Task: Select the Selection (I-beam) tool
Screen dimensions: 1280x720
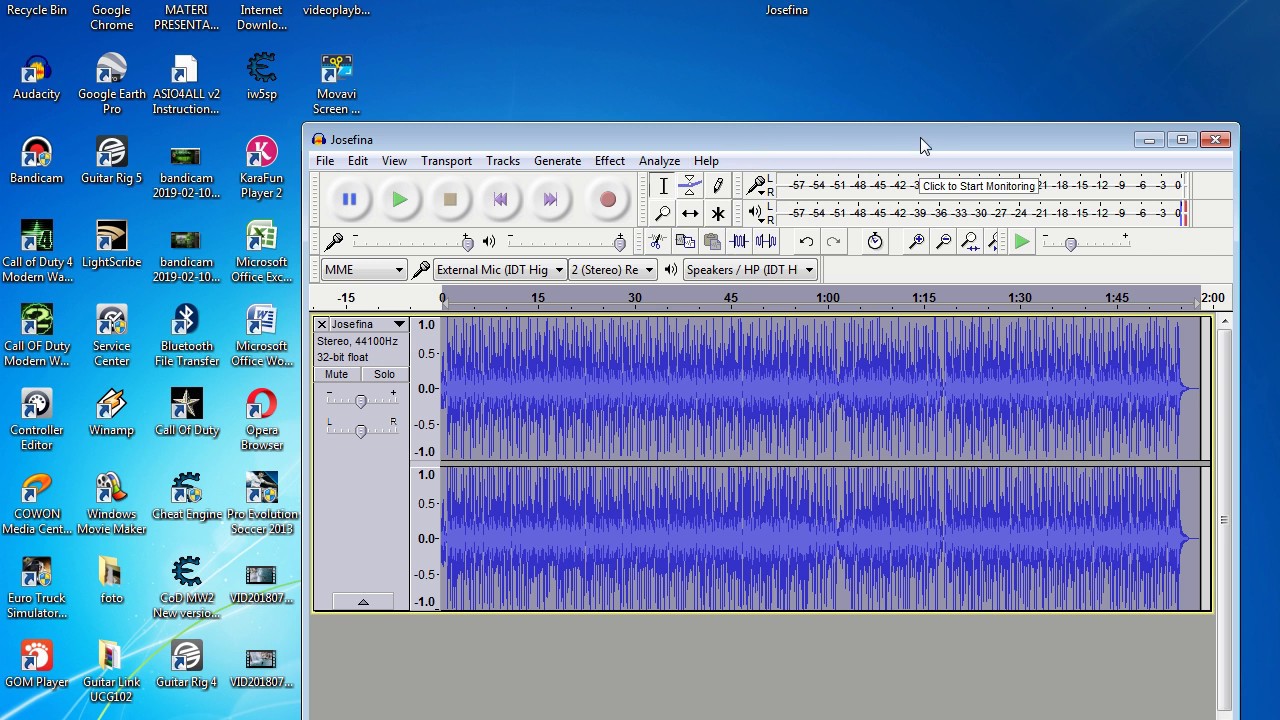Action: tap(663, 186)
